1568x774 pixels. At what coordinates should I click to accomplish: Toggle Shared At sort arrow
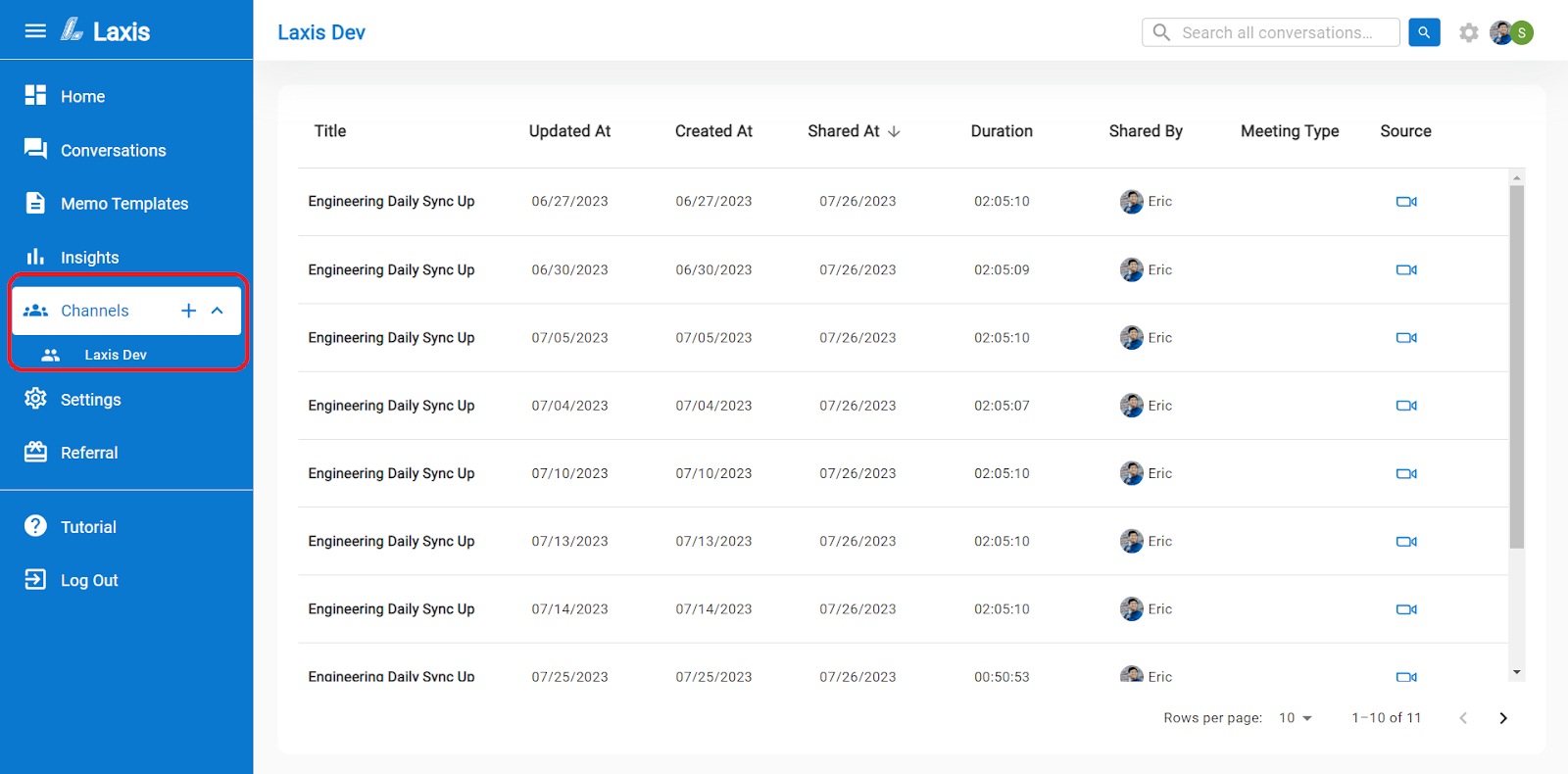(894, 131)
